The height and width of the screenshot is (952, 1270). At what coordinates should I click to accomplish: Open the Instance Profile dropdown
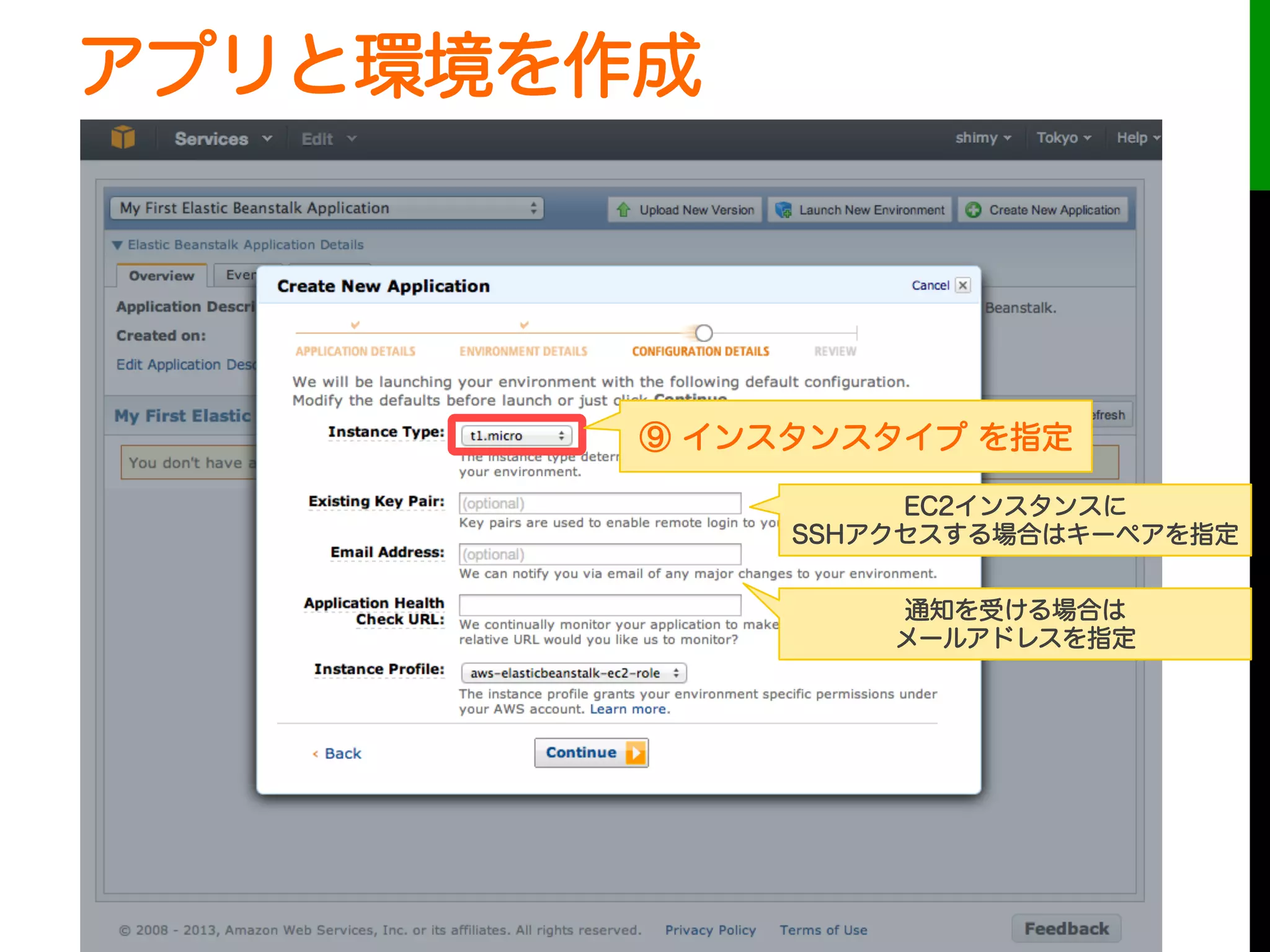(574, 673)
